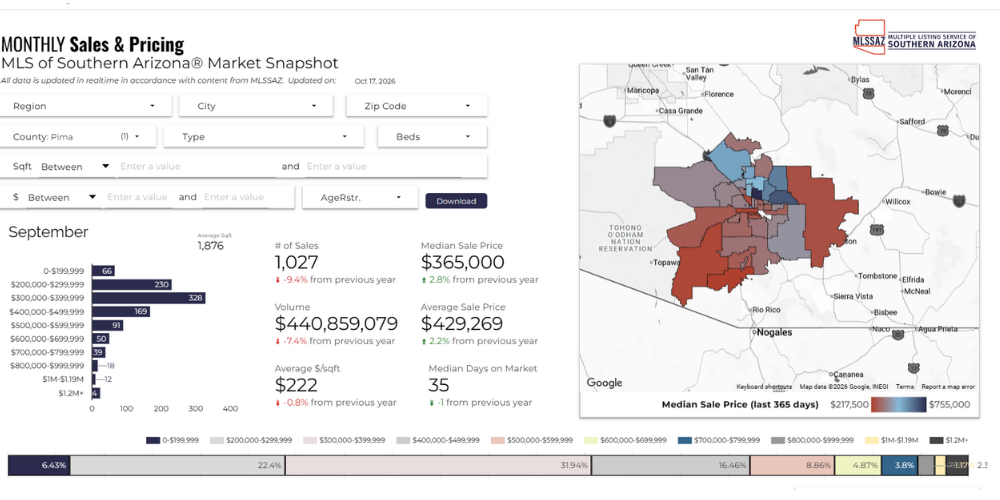
Task: Click the Nogales label on the map
Action: 774,332
